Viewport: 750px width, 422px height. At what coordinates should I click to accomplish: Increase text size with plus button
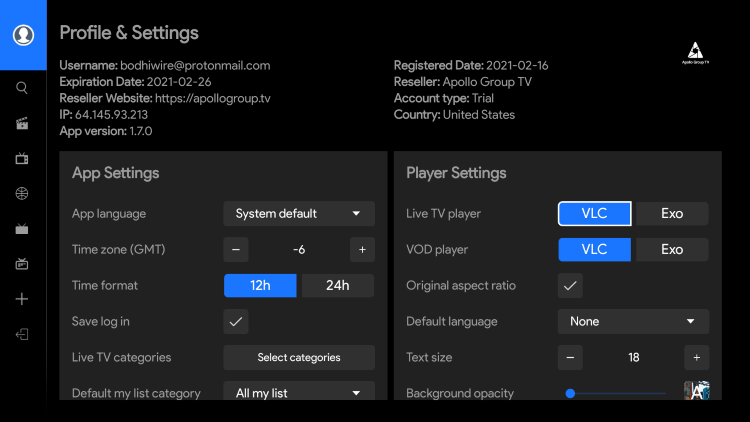696,357
